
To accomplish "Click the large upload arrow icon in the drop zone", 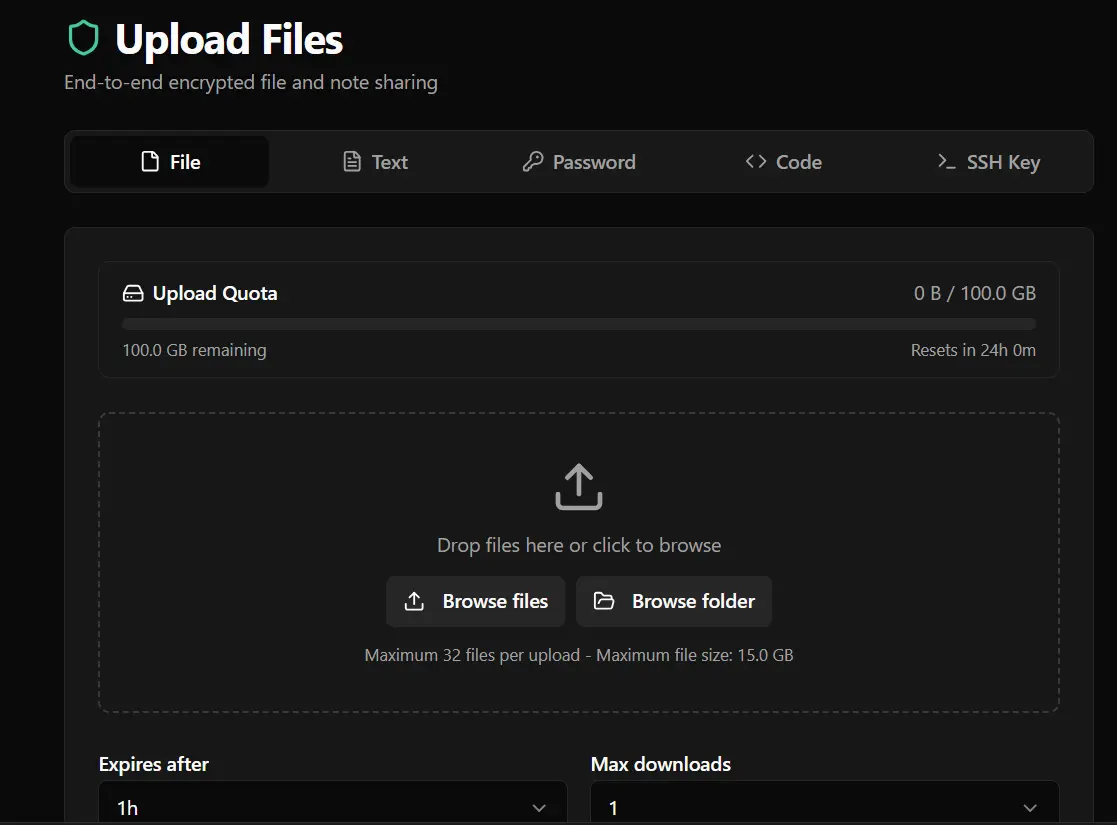I will [x=579, y=487].
